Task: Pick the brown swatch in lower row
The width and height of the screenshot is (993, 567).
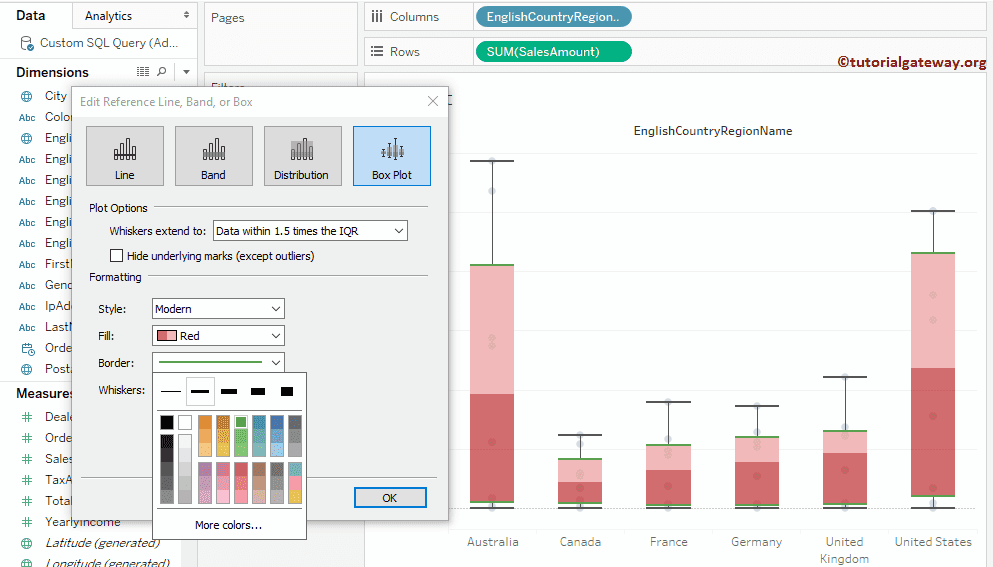Action: 259,469
